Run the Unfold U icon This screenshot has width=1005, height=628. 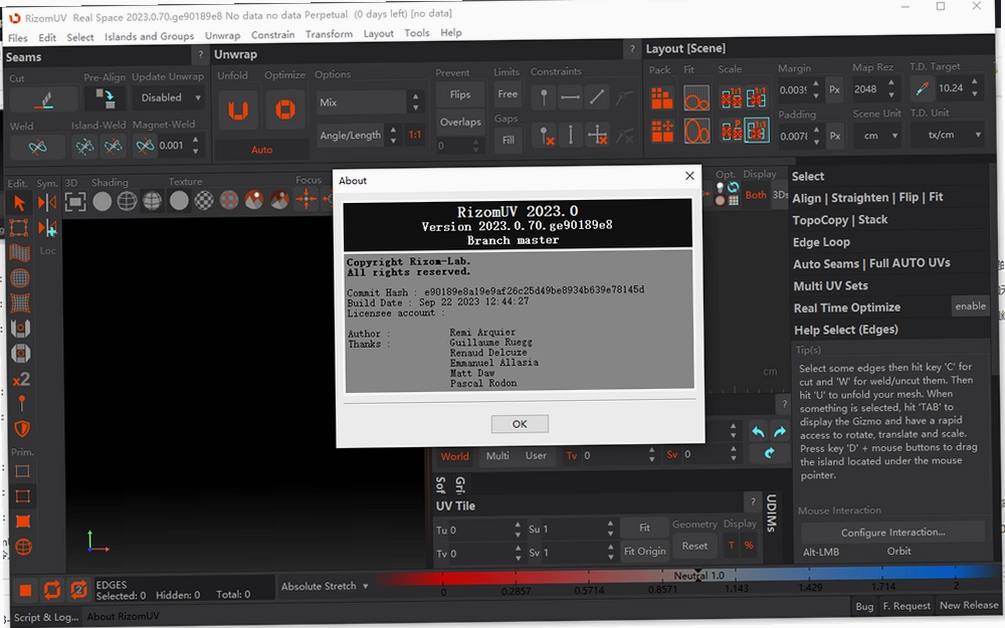coord(238,110)
